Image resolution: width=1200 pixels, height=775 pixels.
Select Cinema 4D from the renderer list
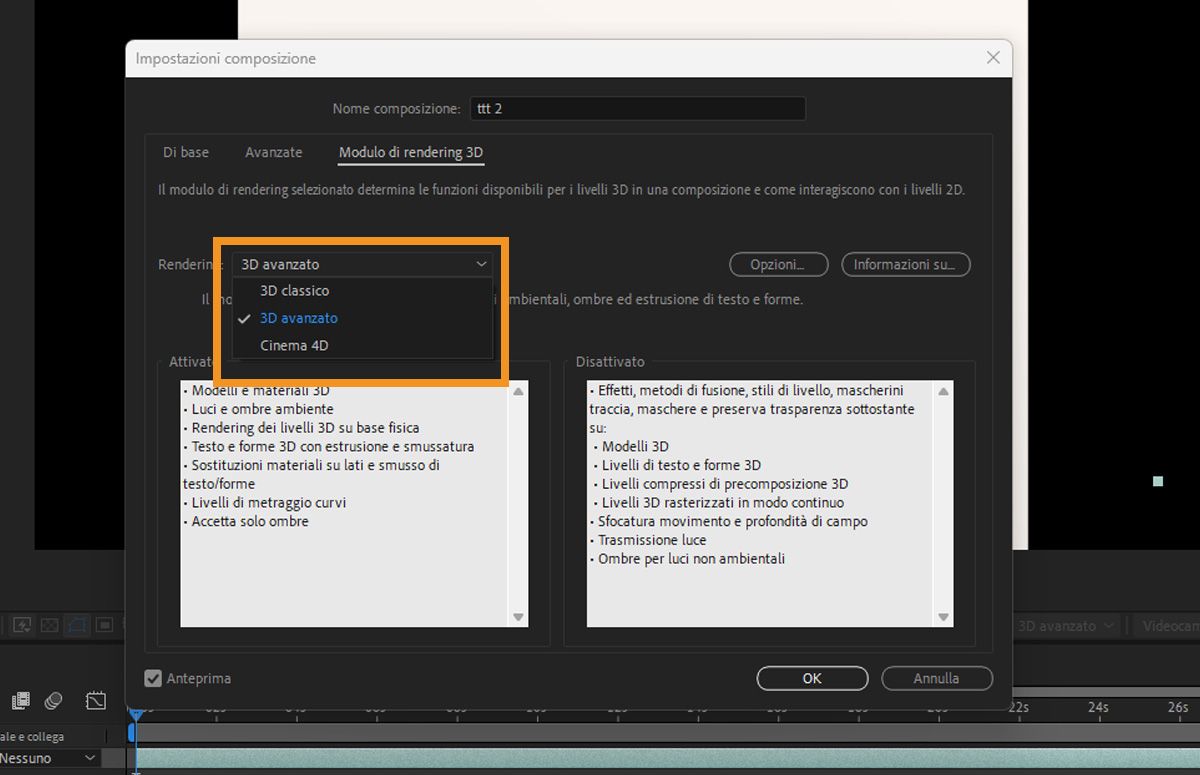pyautogui.click(x=294, y=345)
